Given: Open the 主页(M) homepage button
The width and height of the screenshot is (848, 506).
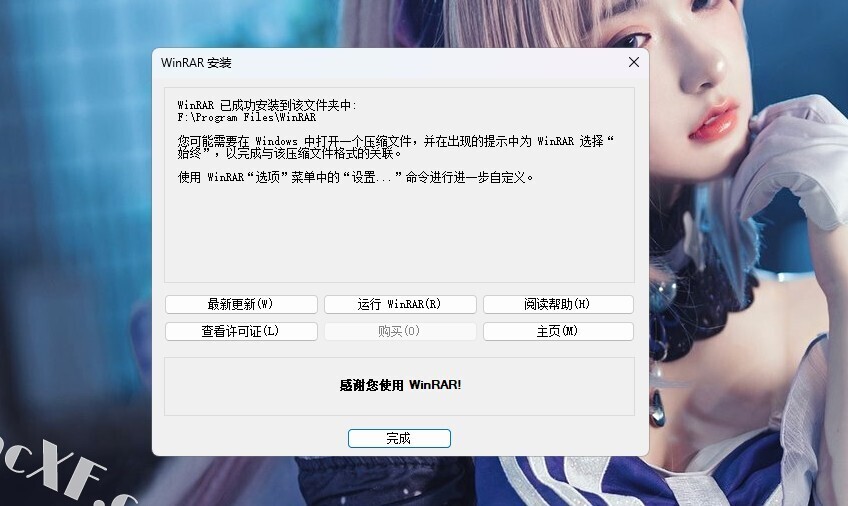Looking at the screenshot, I should coord(558,331).
